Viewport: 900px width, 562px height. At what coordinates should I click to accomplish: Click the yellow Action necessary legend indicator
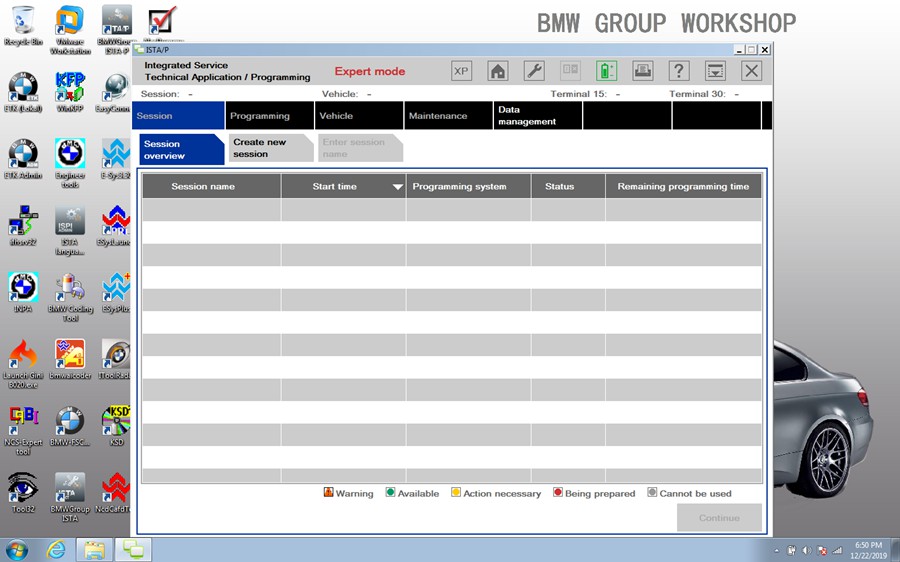click(x=456, y=492)
